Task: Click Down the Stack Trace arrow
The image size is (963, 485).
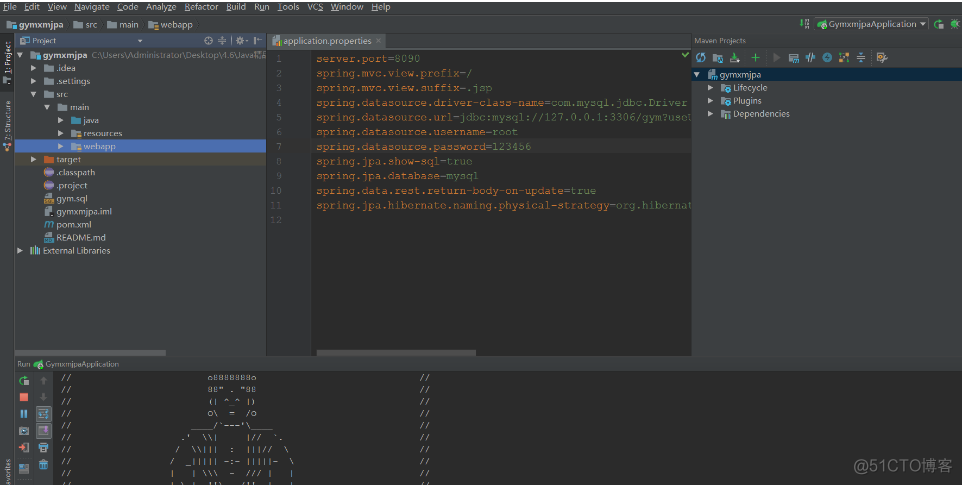Action: (x=44, y=397)
